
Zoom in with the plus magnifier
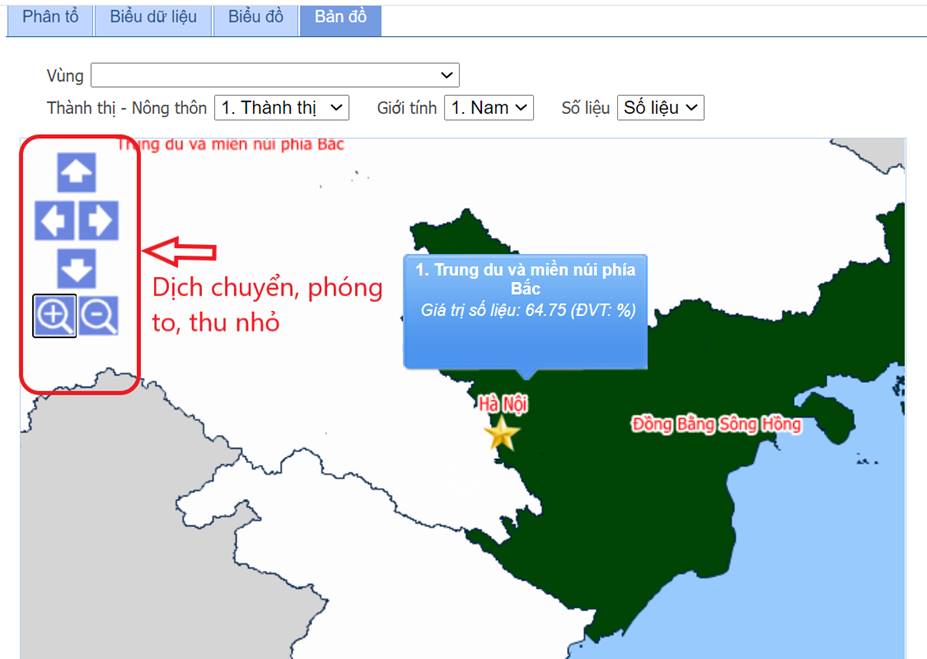tap(55, 316)
